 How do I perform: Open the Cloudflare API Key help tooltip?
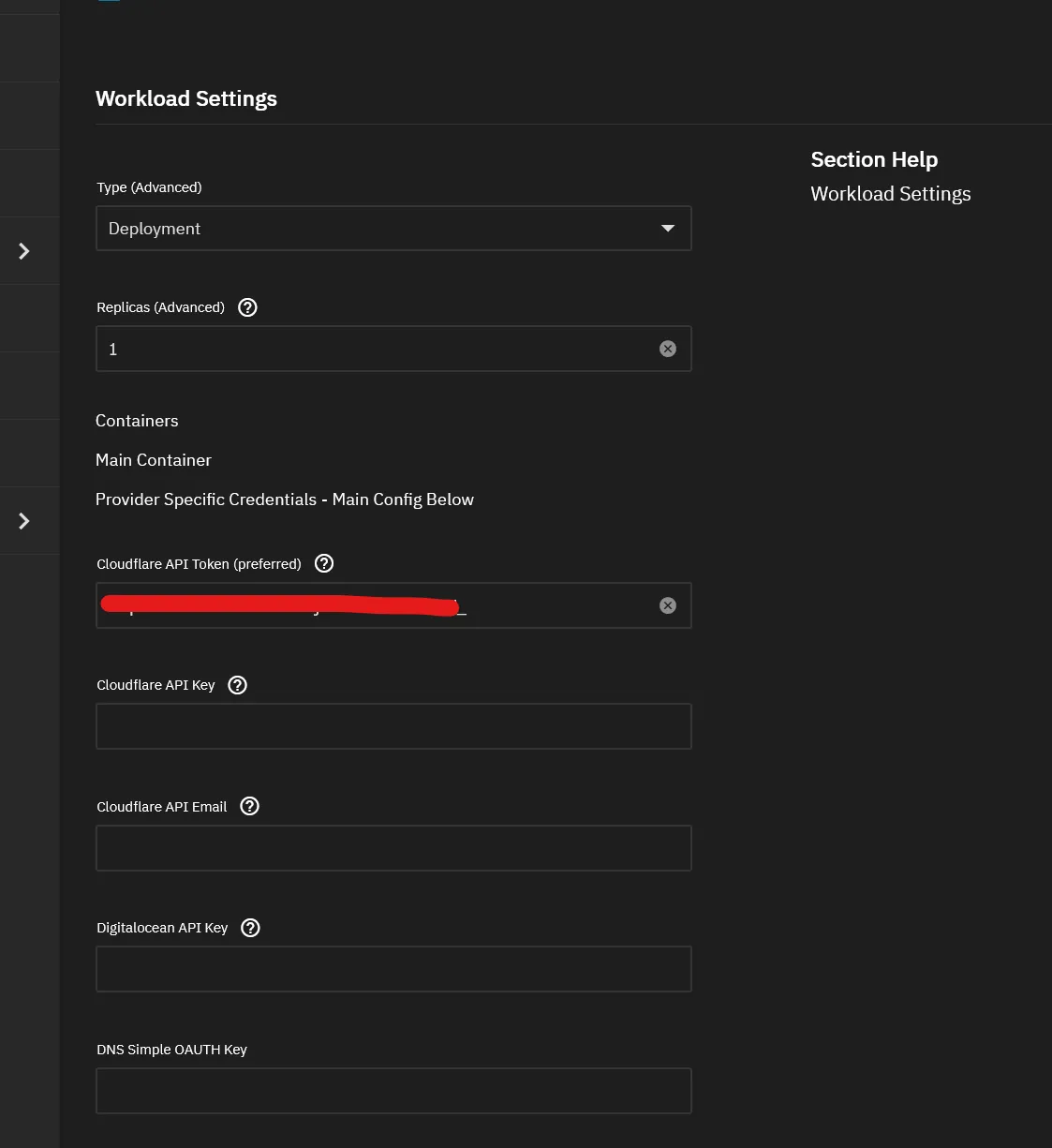238,685
